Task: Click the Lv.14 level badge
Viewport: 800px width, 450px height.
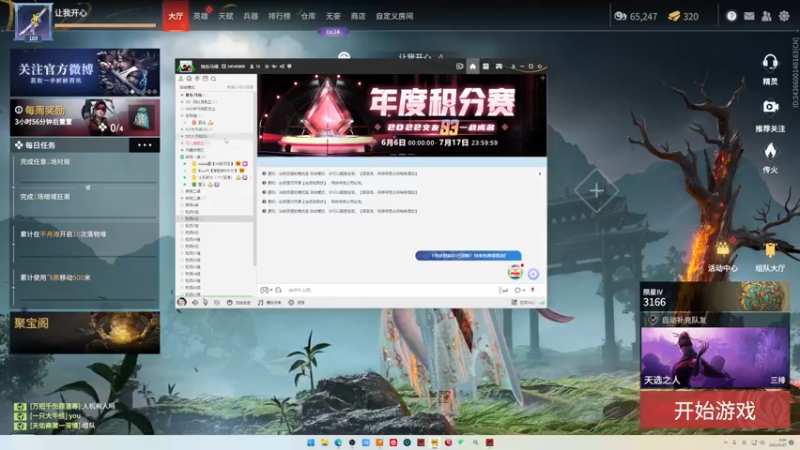Action: click(333, 32)
